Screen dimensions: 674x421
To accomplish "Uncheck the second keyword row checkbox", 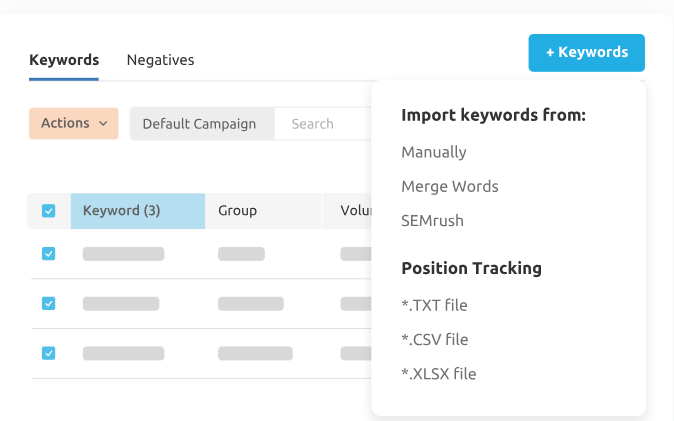I will (x=48, y=303).
